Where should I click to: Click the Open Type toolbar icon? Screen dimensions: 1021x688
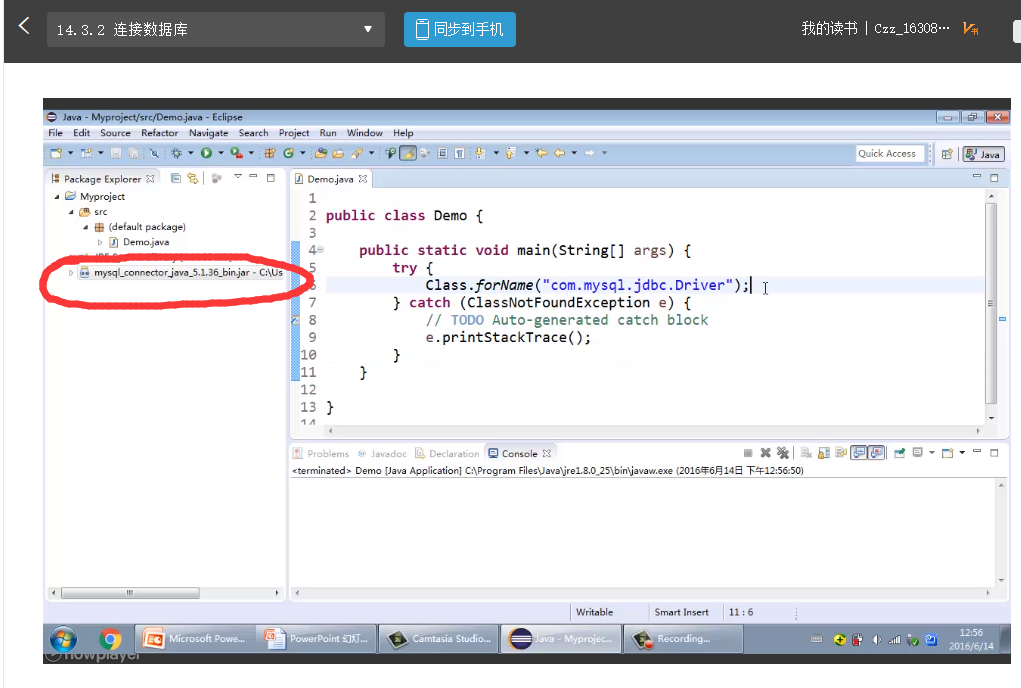pos(321,153)
